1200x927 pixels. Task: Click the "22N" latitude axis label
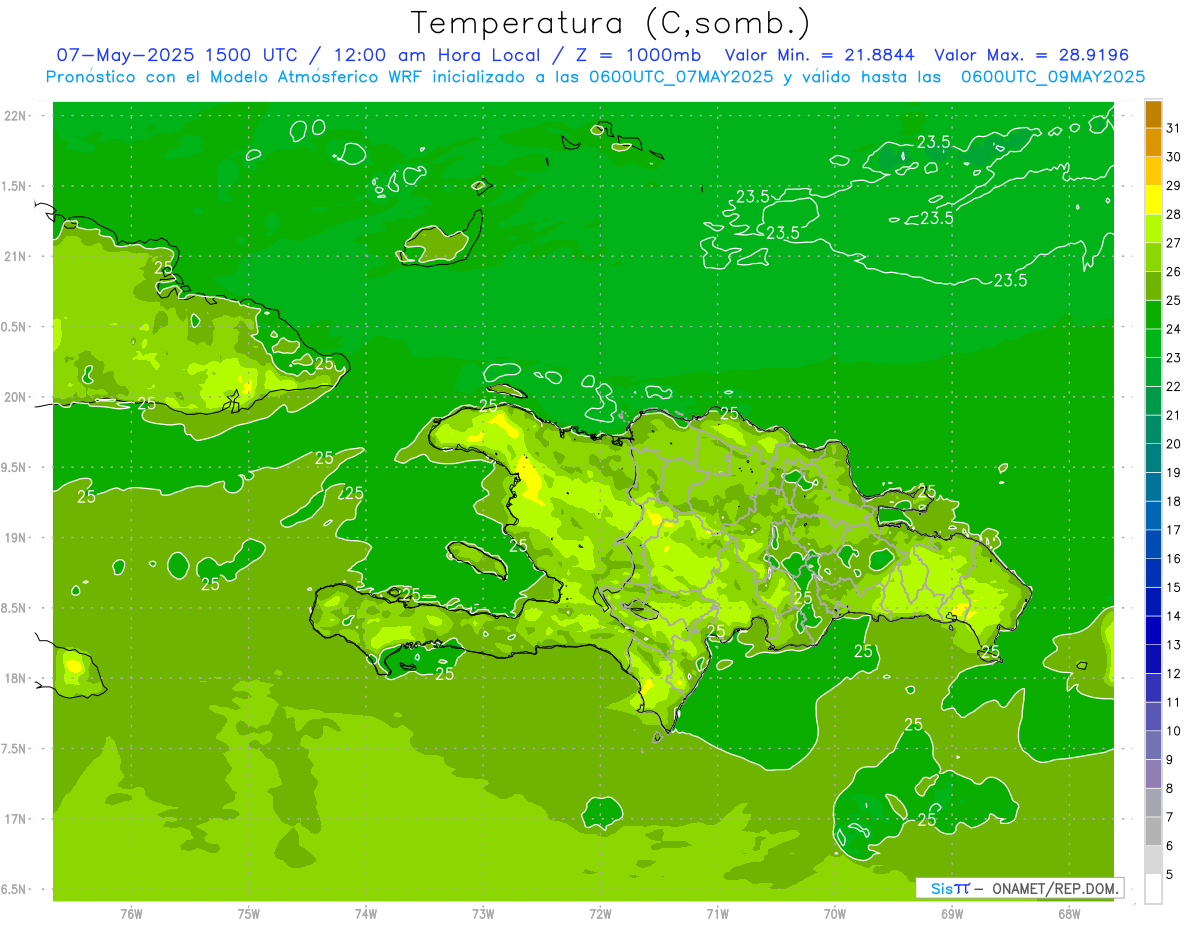16,116
